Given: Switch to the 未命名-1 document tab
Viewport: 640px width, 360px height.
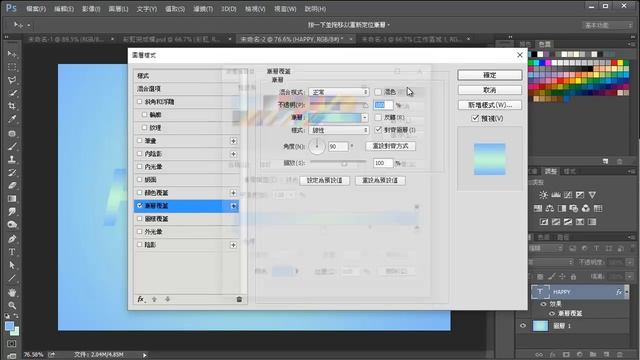Looking at the screenshot, I should [x=67, y=39].
